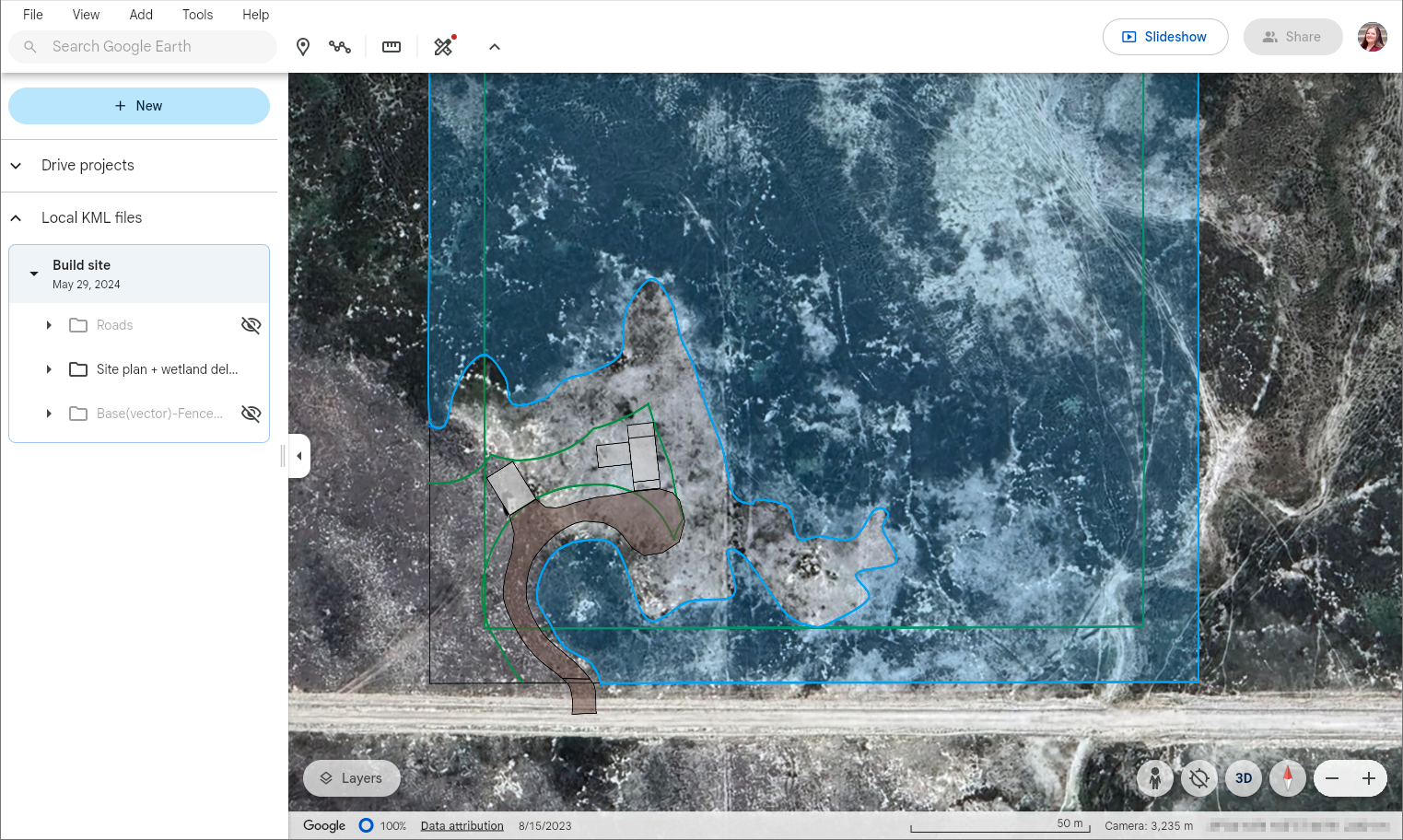
Task: Reset north with the compass icon
Action: pyautogui.click(x=1287, y=778)
